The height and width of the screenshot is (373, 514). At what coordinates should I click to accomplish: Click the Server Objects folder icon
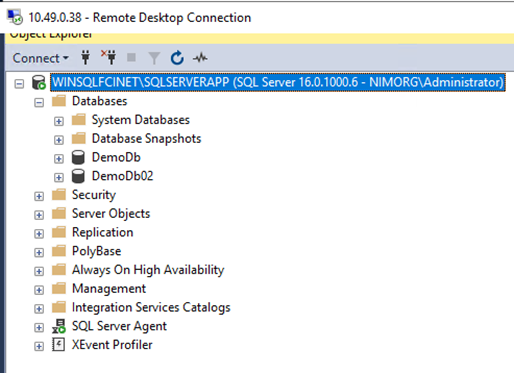point(59,213)
